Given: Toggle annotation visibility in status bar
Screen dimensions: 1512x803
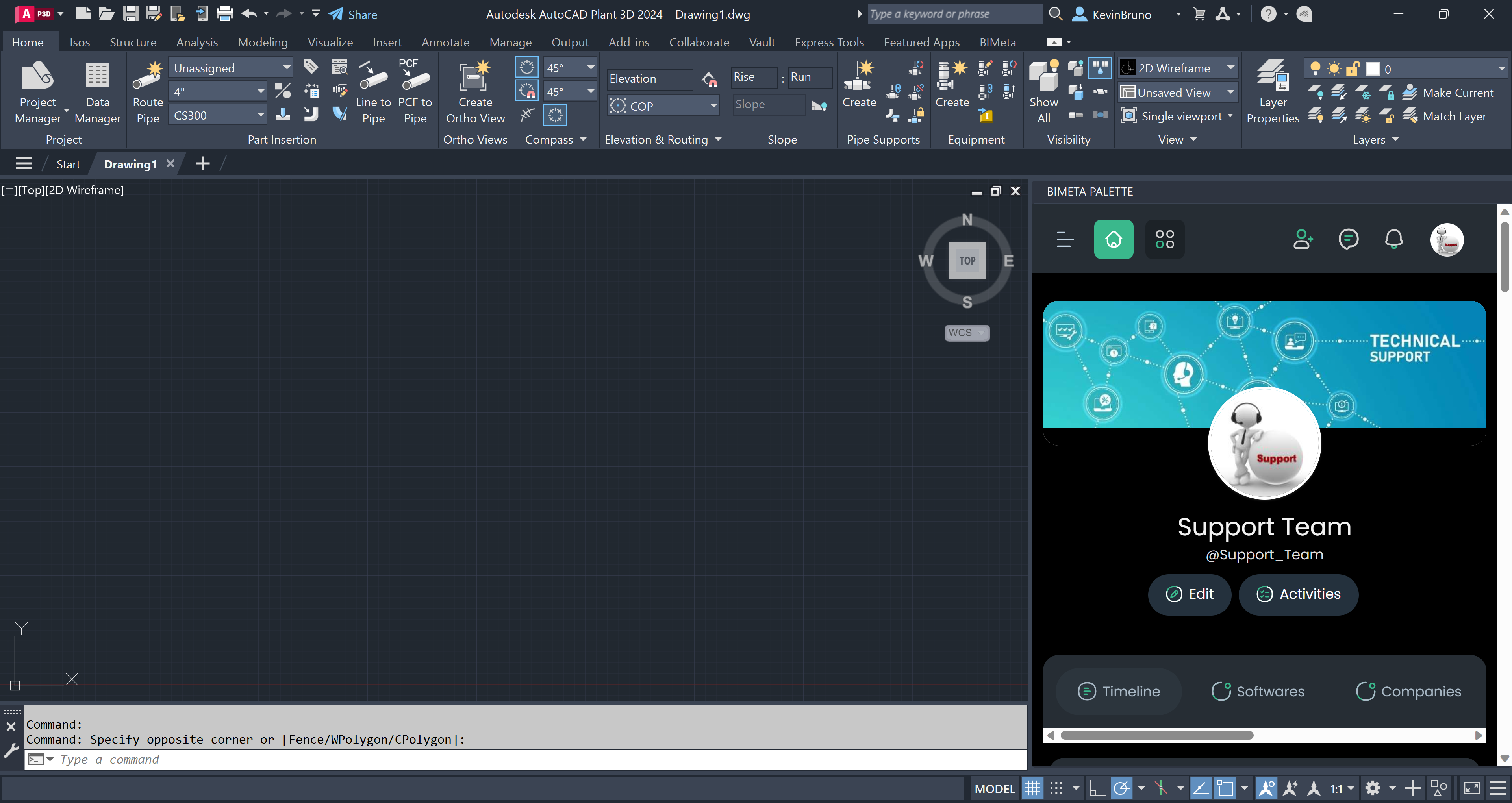Looking at the screenshot, I should click(1266, 788).
